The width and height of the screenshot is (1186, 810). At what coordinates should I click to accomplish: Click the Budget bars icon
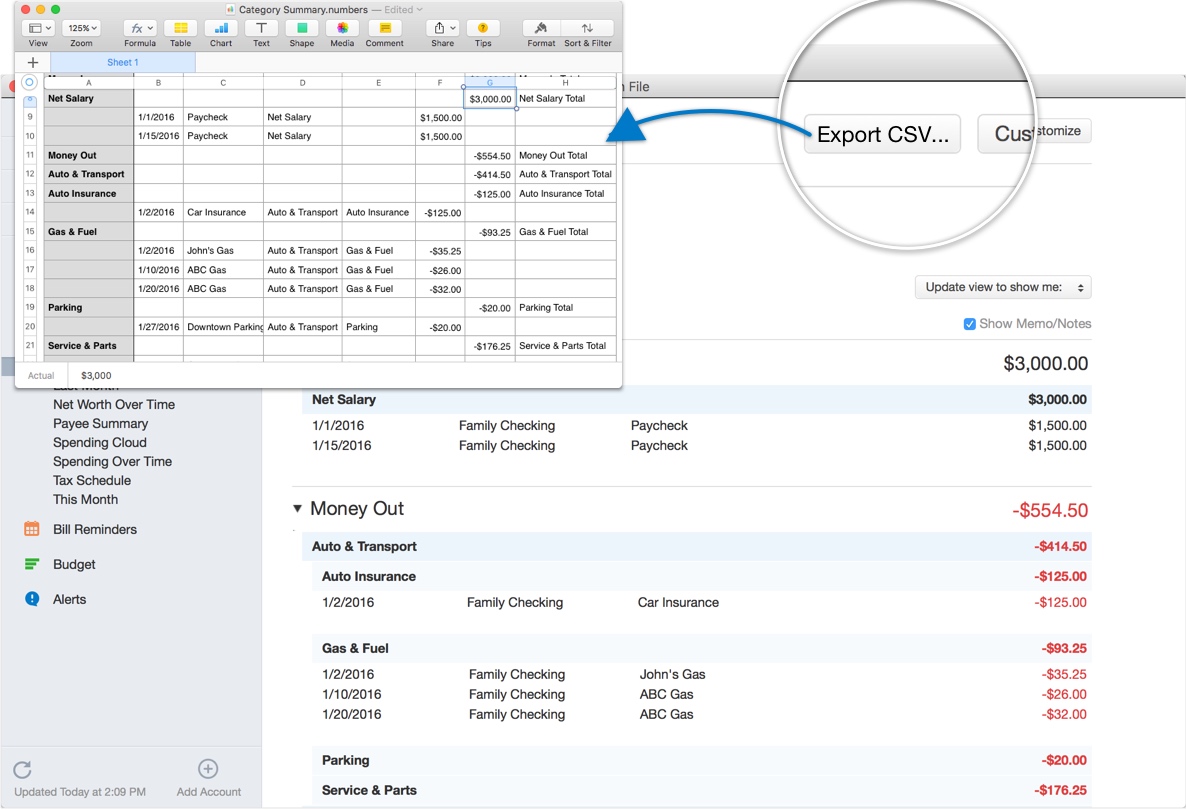32,563
